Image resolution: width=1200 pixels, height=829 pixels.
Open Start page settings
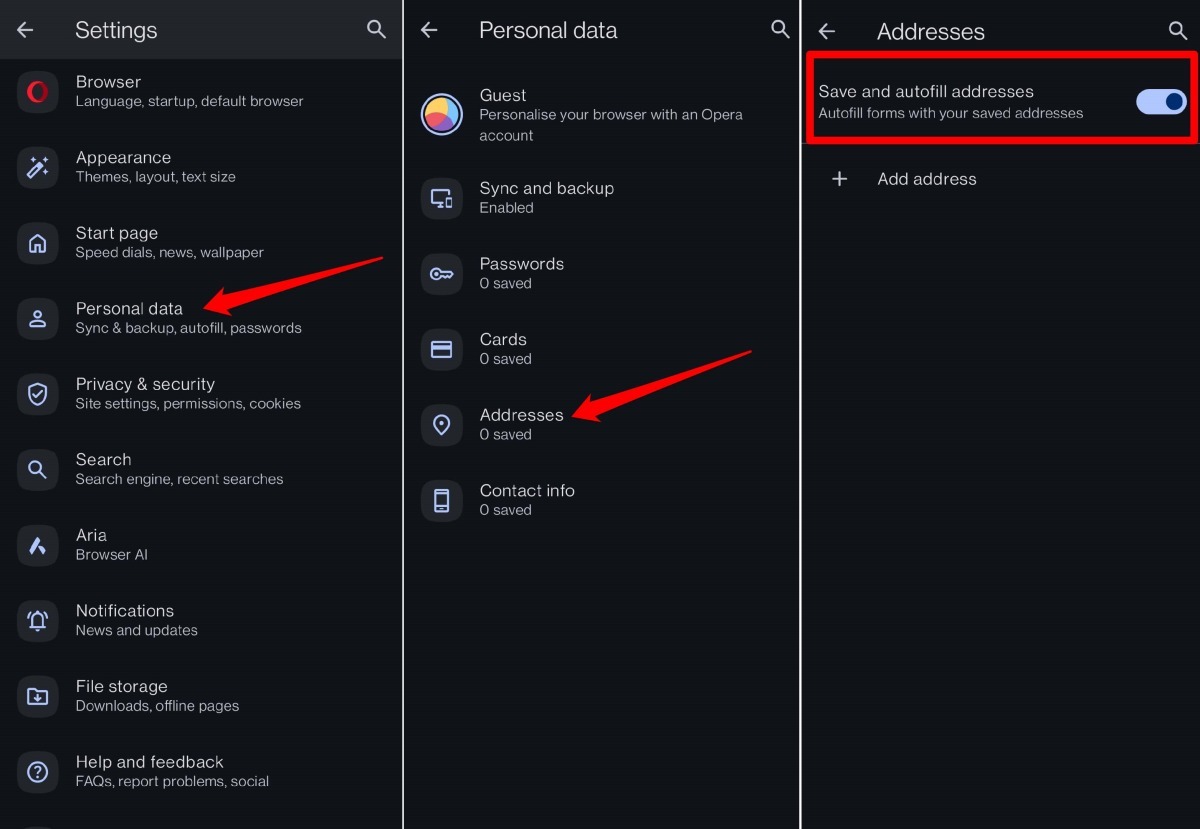pyautogui.click(x=201, y=242)
